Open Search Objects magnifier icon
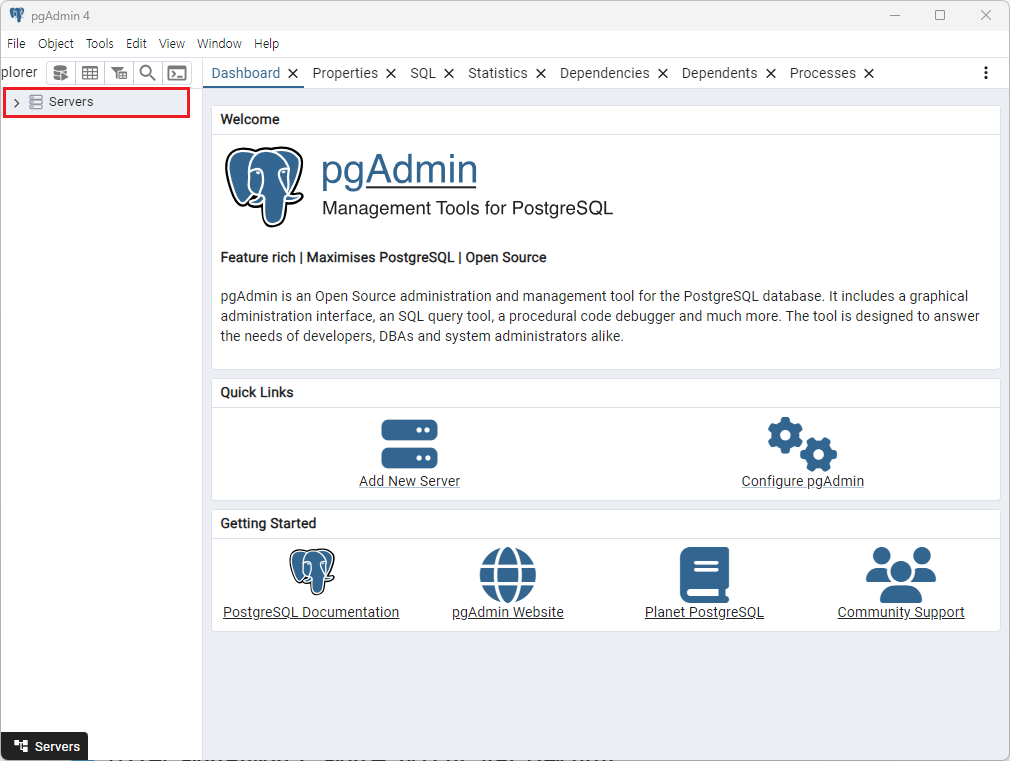The image size is (1010, 761). (x=148, y=73)
